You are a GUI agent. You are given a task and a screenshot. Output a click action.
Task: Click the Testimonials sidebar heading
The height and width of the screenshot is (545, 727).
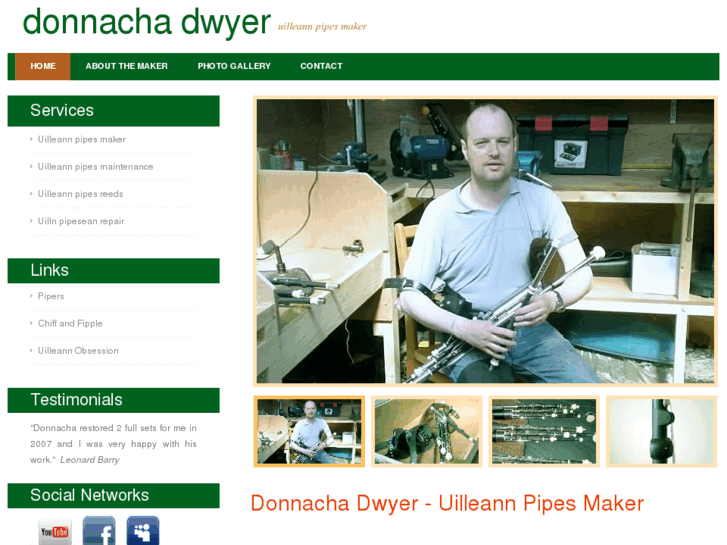[114, 400]
